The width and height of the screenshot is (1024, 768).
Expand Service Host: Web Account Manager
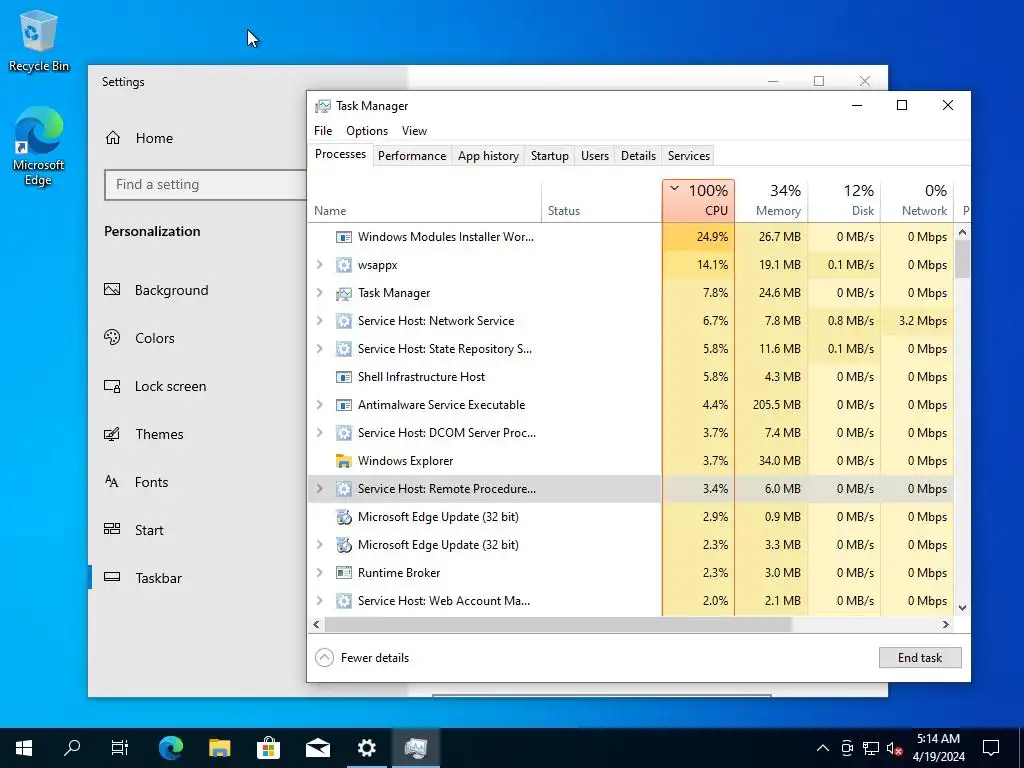coord(319,601)
